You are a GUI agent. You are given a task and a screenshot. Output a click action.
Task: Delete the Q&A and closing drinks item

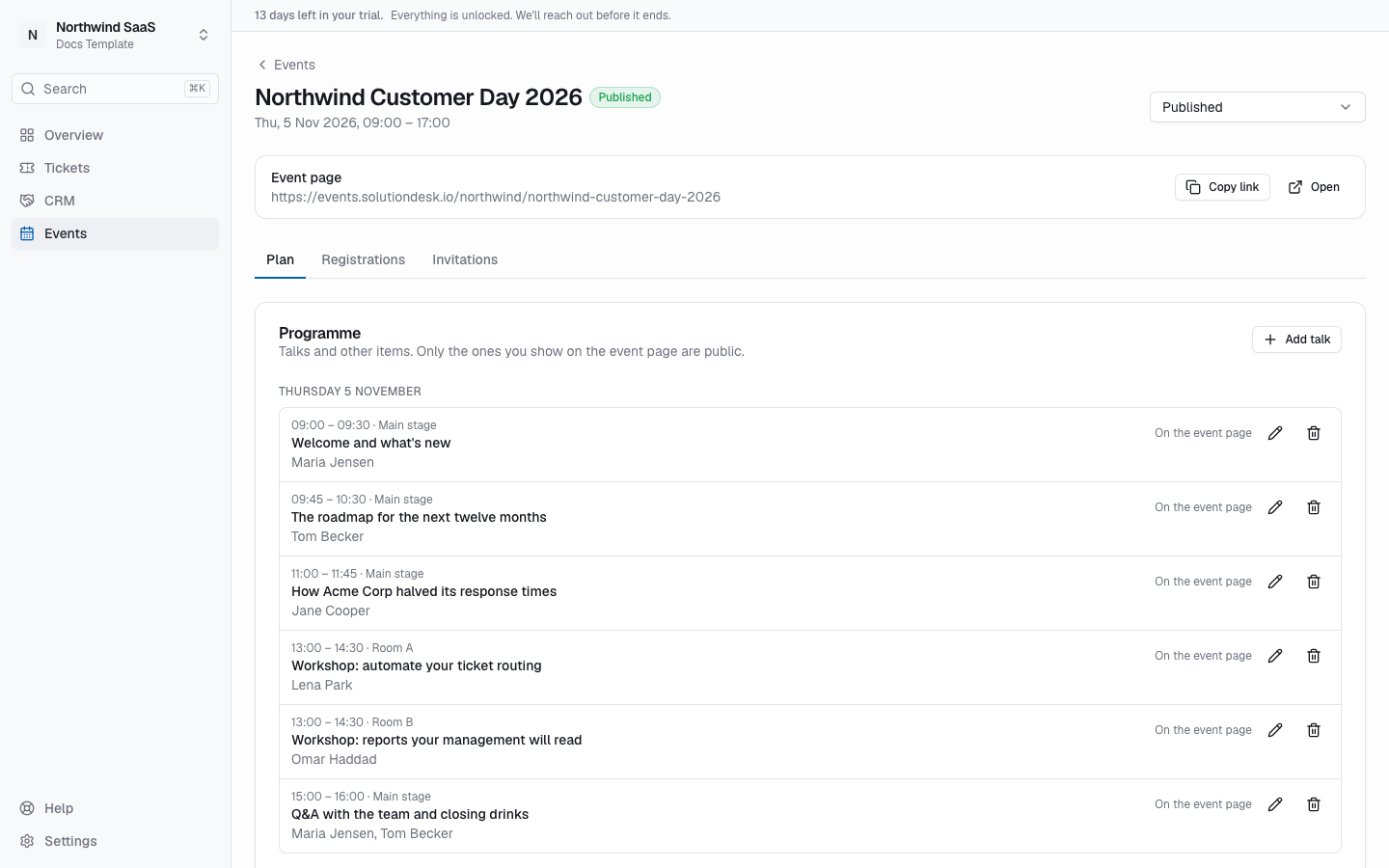click(1314, 804)
